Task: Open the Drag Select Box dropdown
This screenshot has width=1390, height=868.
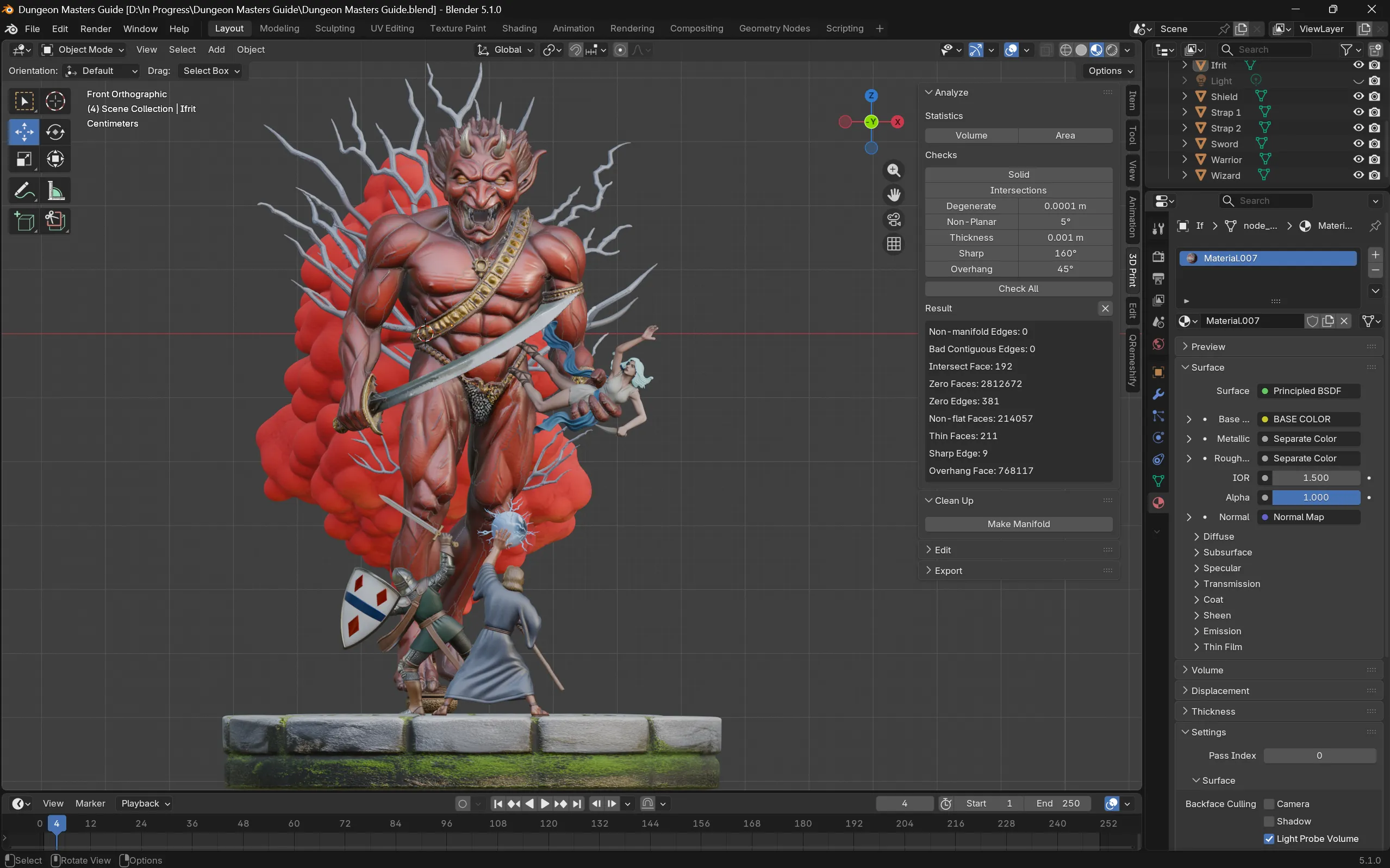Action: [x=210, y=71]
